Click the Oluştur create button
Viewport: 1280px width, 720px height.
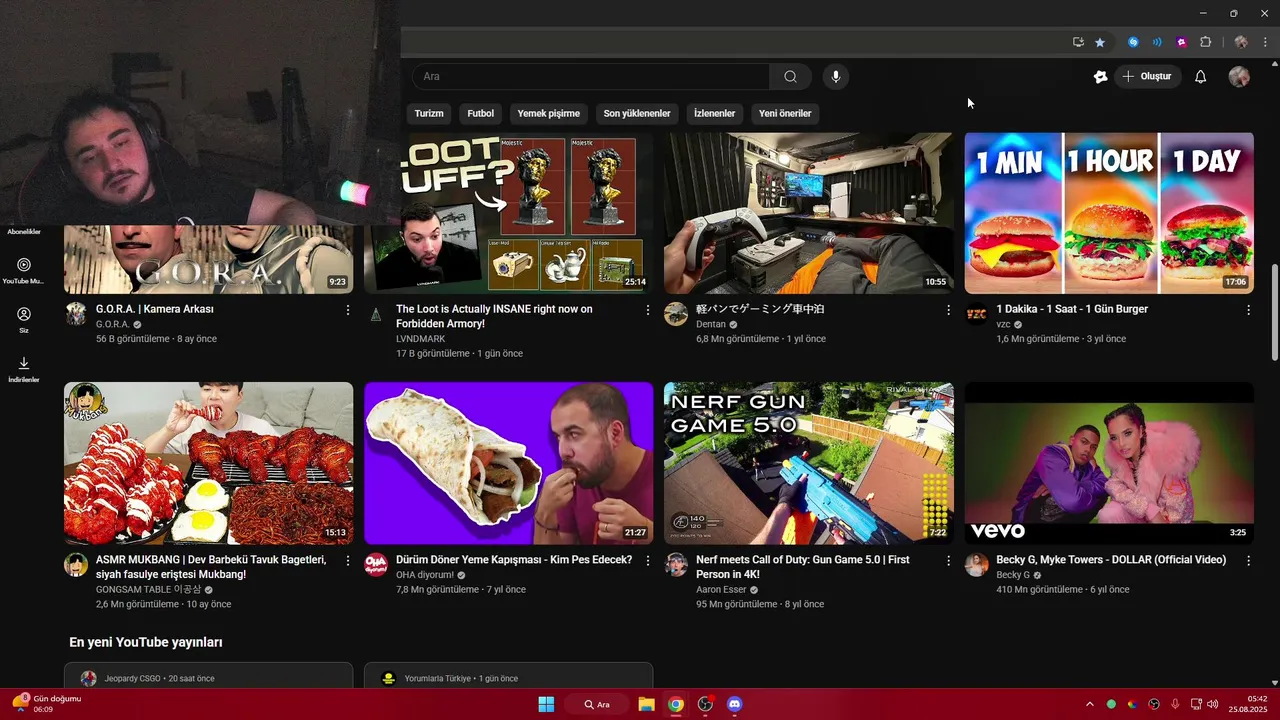(1148, 77)
